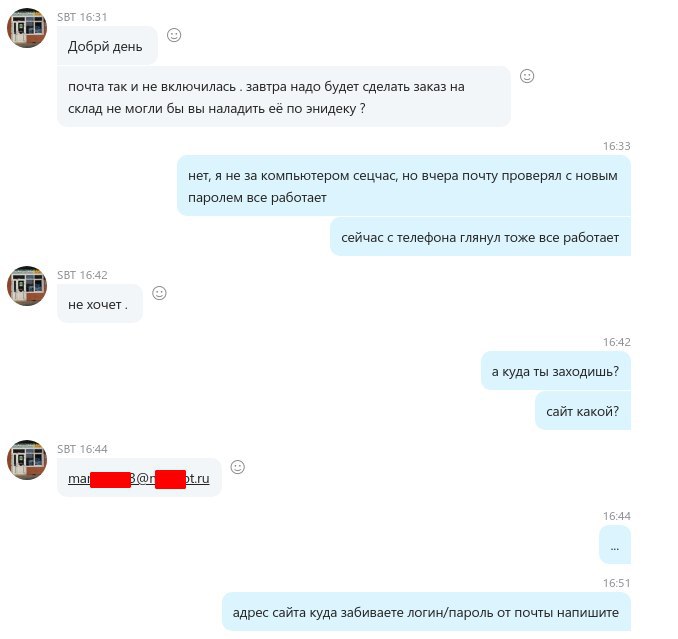Viewport: 678px width, 639px height.
Task: Click reaction smiley next to the email address
Action: coord(237,467)
